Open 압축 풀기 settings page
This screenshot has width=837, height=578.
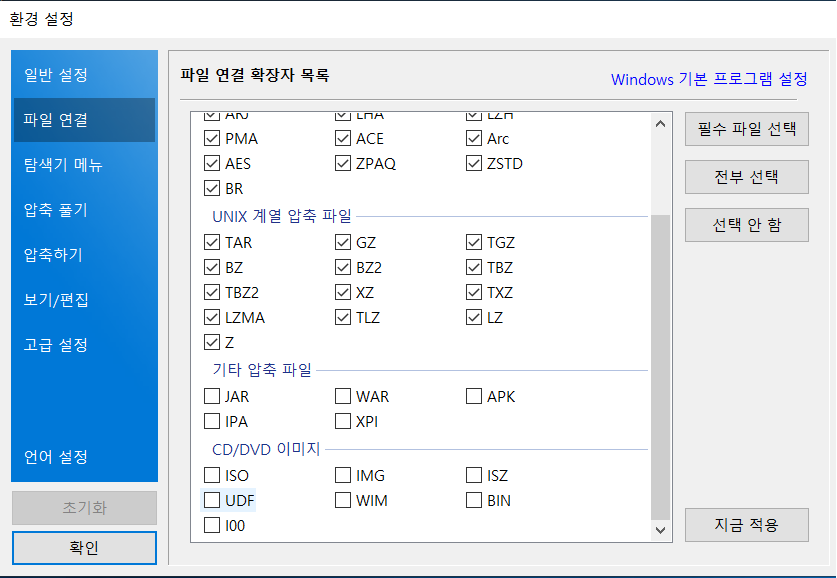click(84, 210)
